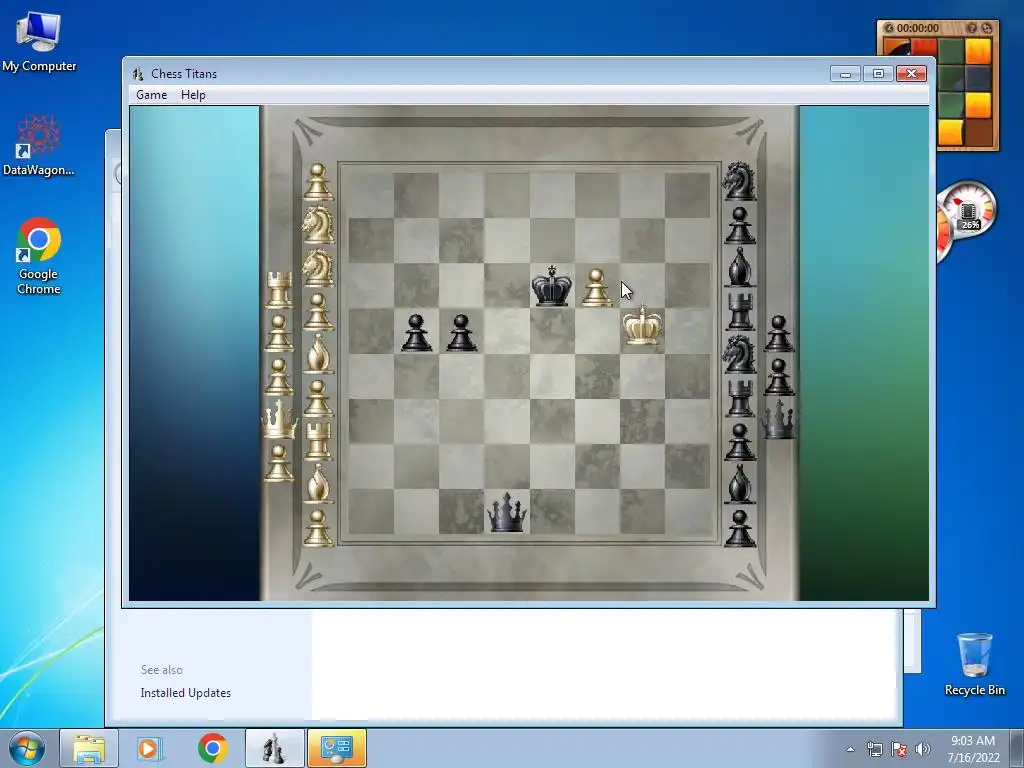Image resolution: width=1024 pixels, height=768 pixels.
Task: Click the captured white knight near top left
Action: (x=318, y=224)
